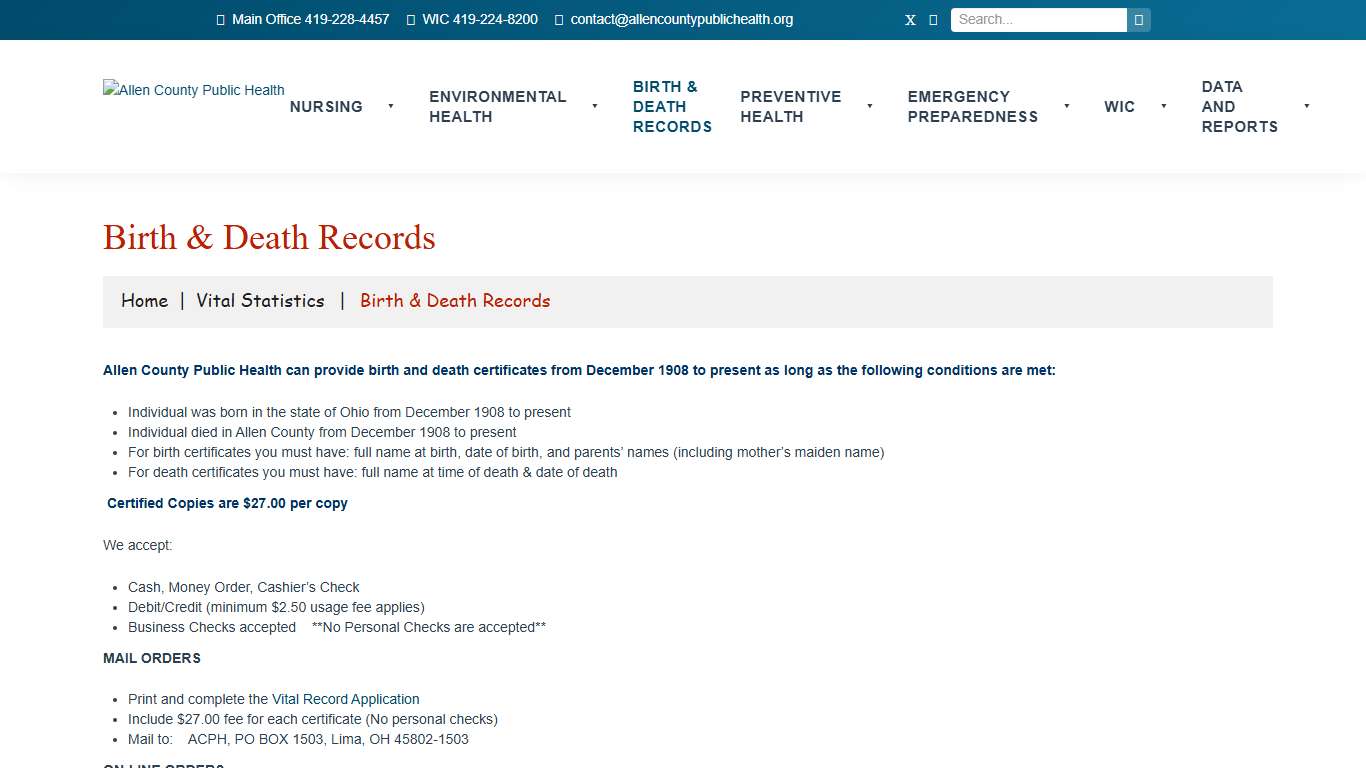The width and height of the screenshot is (1366, 768).
Task: Click the Home breadcrumb link
Action: tap(144, 300)
